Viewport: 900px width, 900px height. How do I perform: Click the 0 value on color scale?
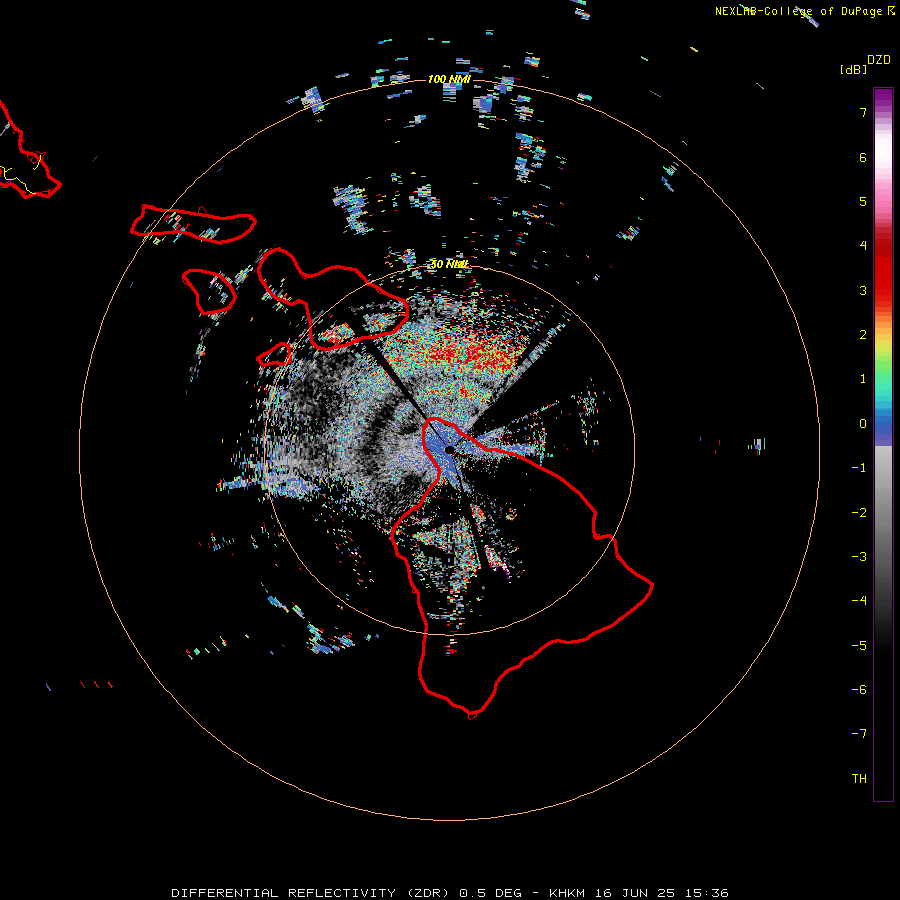863,424
